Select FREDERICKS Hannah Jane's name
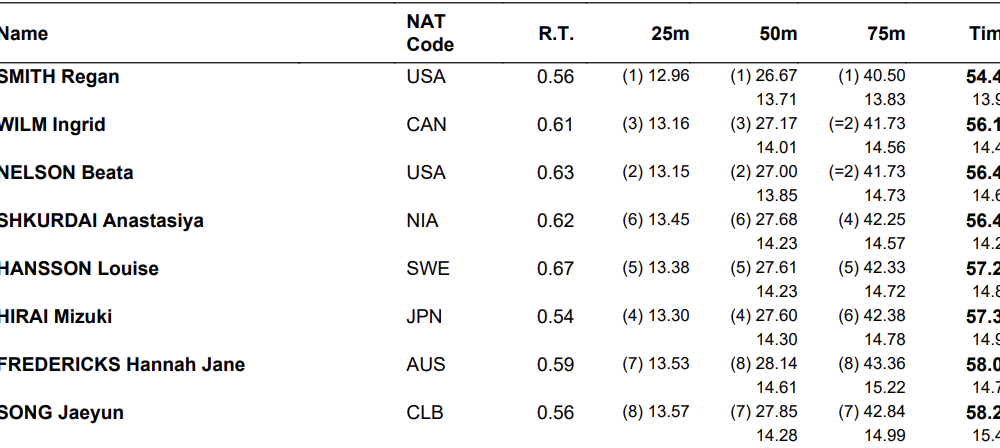Screen dimensions: 1000x448 point(122,365)
